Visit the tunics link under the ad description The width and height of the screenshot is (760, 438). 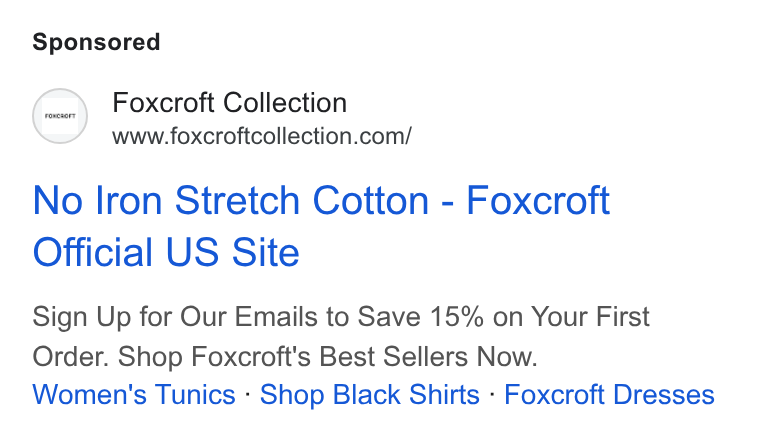point(134,394)
